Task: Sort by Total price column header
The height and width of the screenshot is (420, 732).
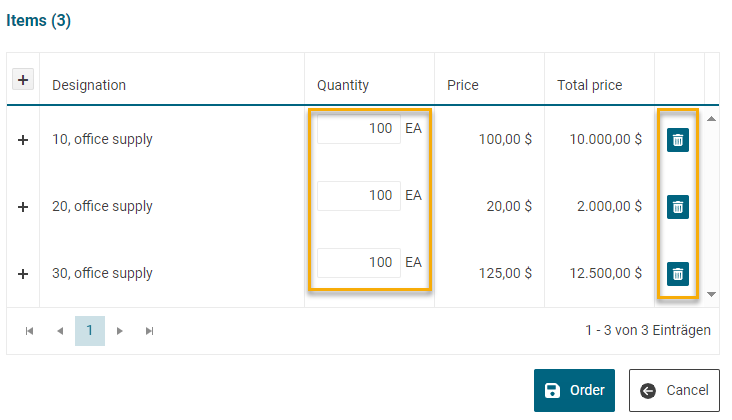Action: tap(589, 85)
